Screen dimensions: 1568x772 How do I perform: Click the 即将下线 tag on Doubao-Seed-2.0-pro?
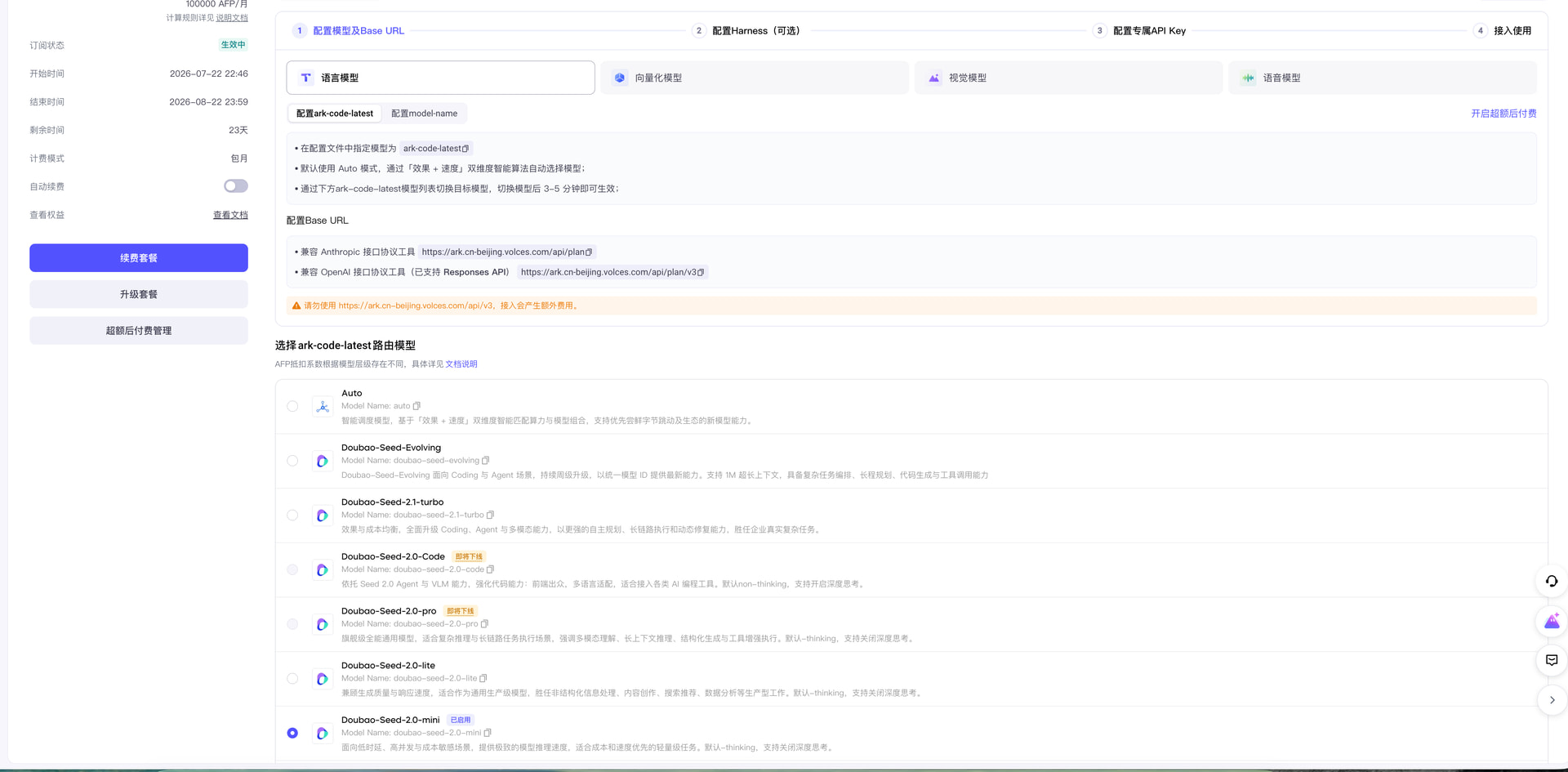click(461, 611)
